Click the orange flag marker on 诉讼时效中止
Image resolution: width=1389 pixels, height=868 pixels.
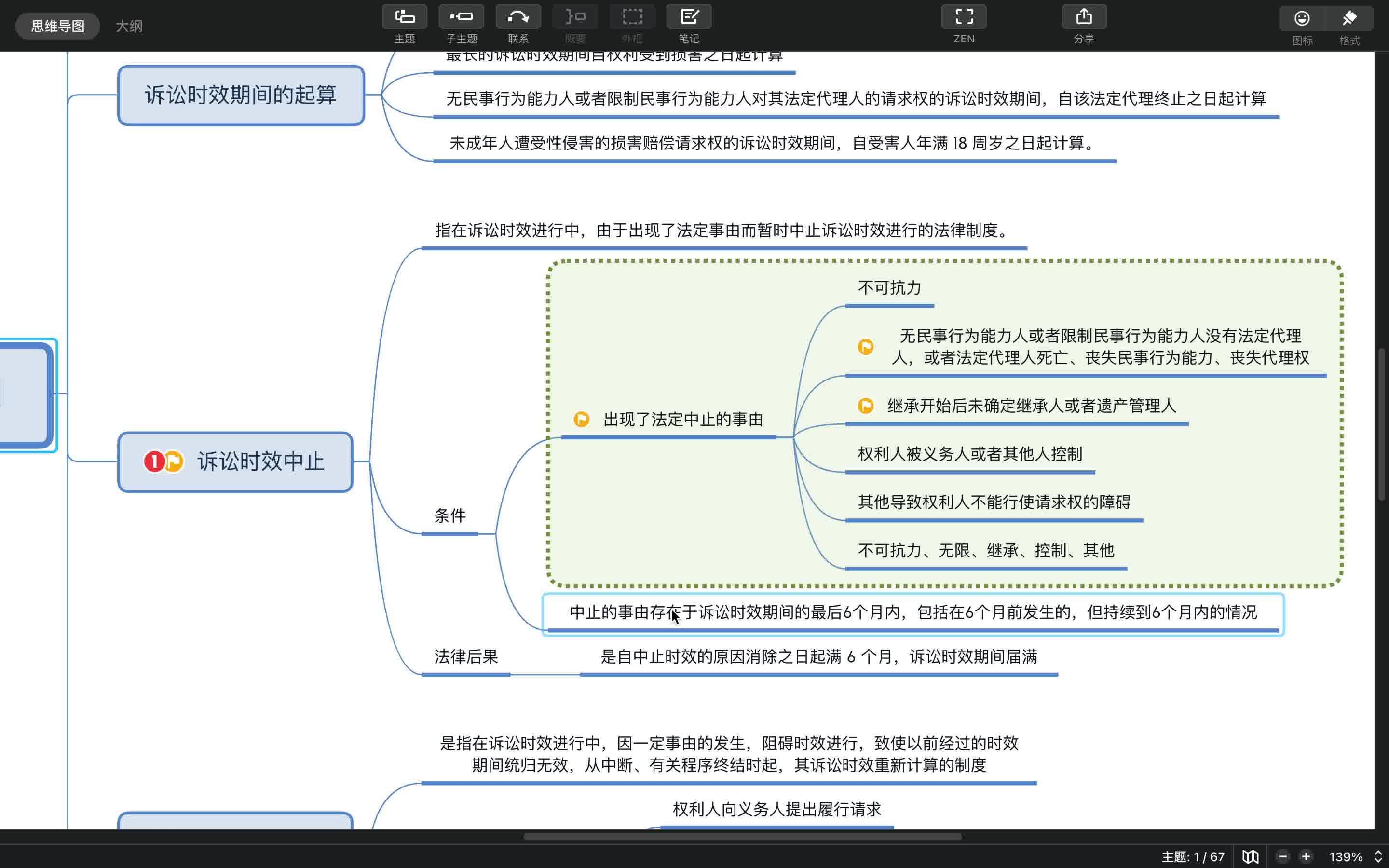[x=173, y=461]
